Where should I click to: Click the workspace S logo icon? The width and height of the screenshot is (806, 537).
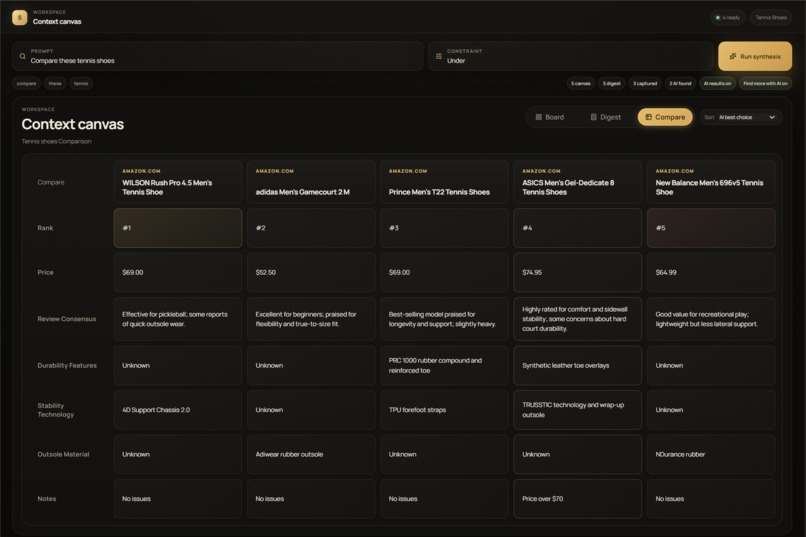(20, 17)
